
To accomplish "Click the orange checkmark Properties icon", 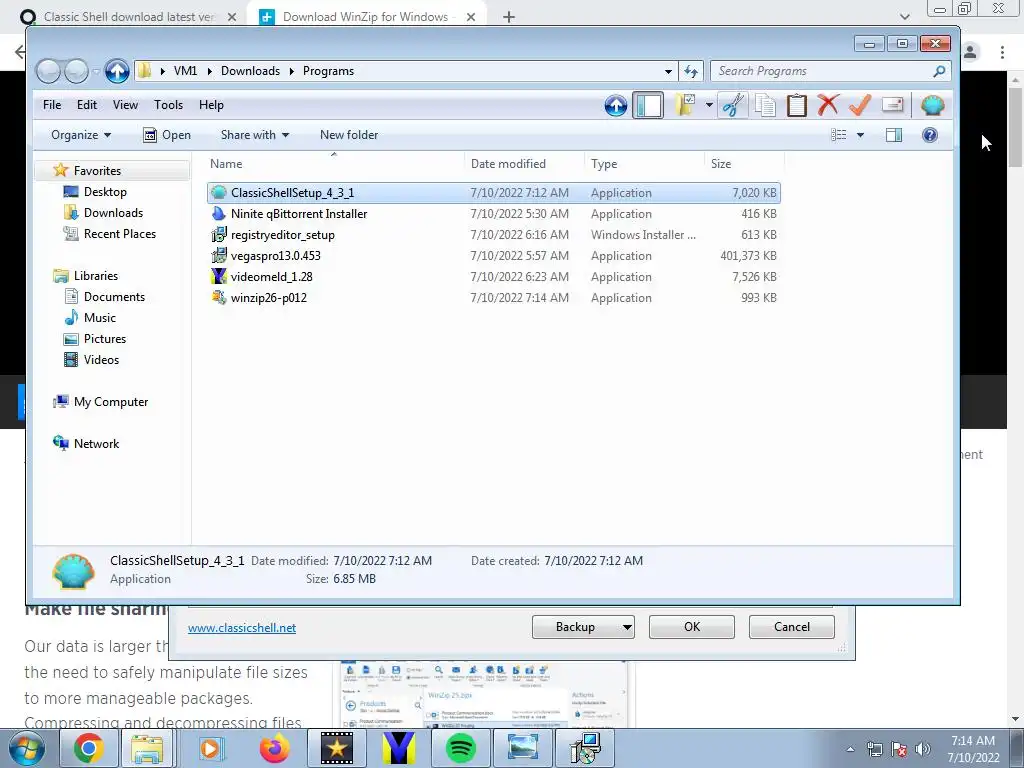I will click(x=859, y=105).
